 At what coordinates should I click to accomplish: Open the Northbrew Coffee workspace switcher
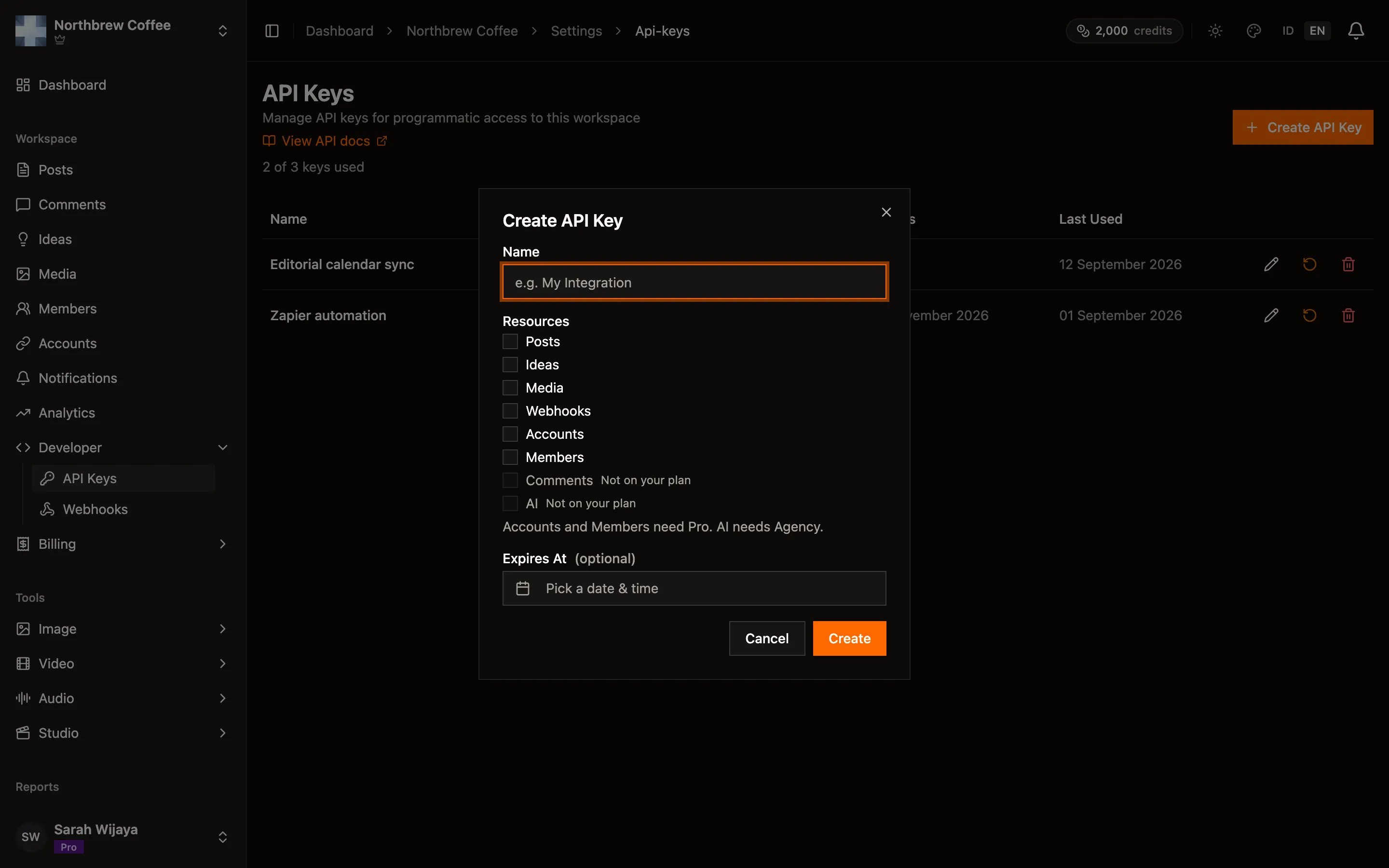pos(223,31)
